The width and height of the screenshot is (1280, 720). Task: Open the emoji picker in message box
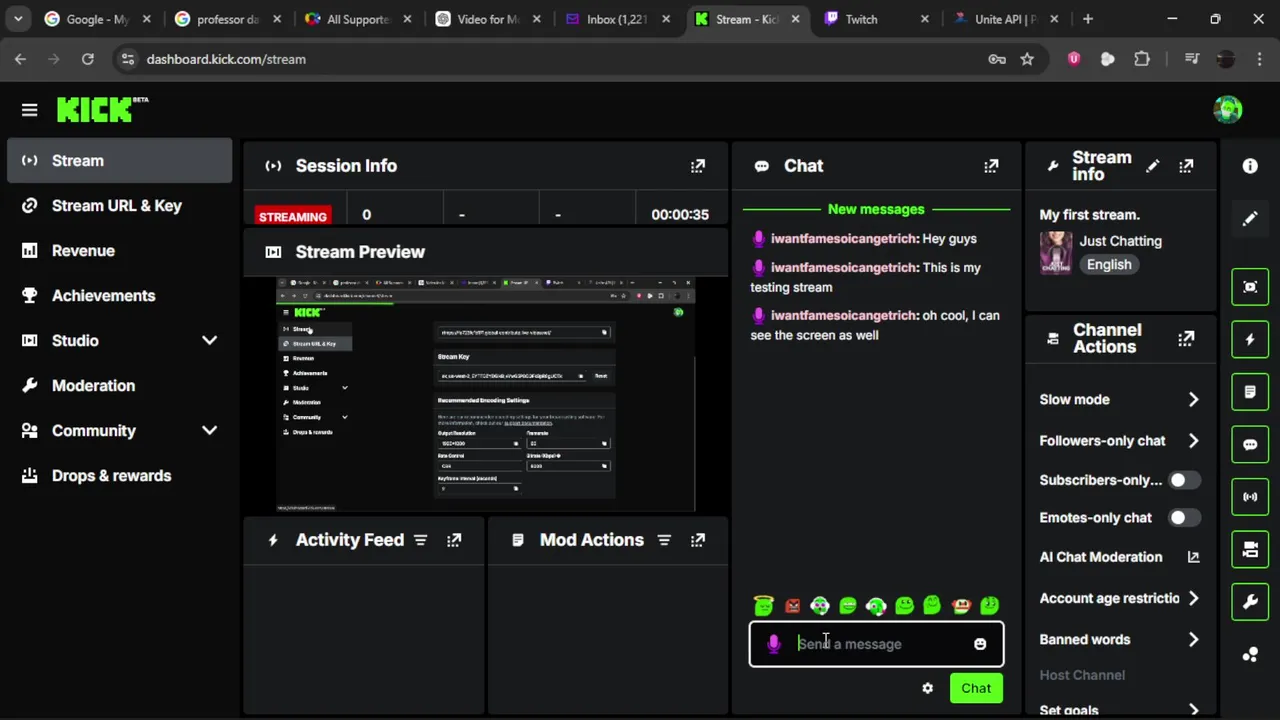pyautogui.click(x=980, y=644)
